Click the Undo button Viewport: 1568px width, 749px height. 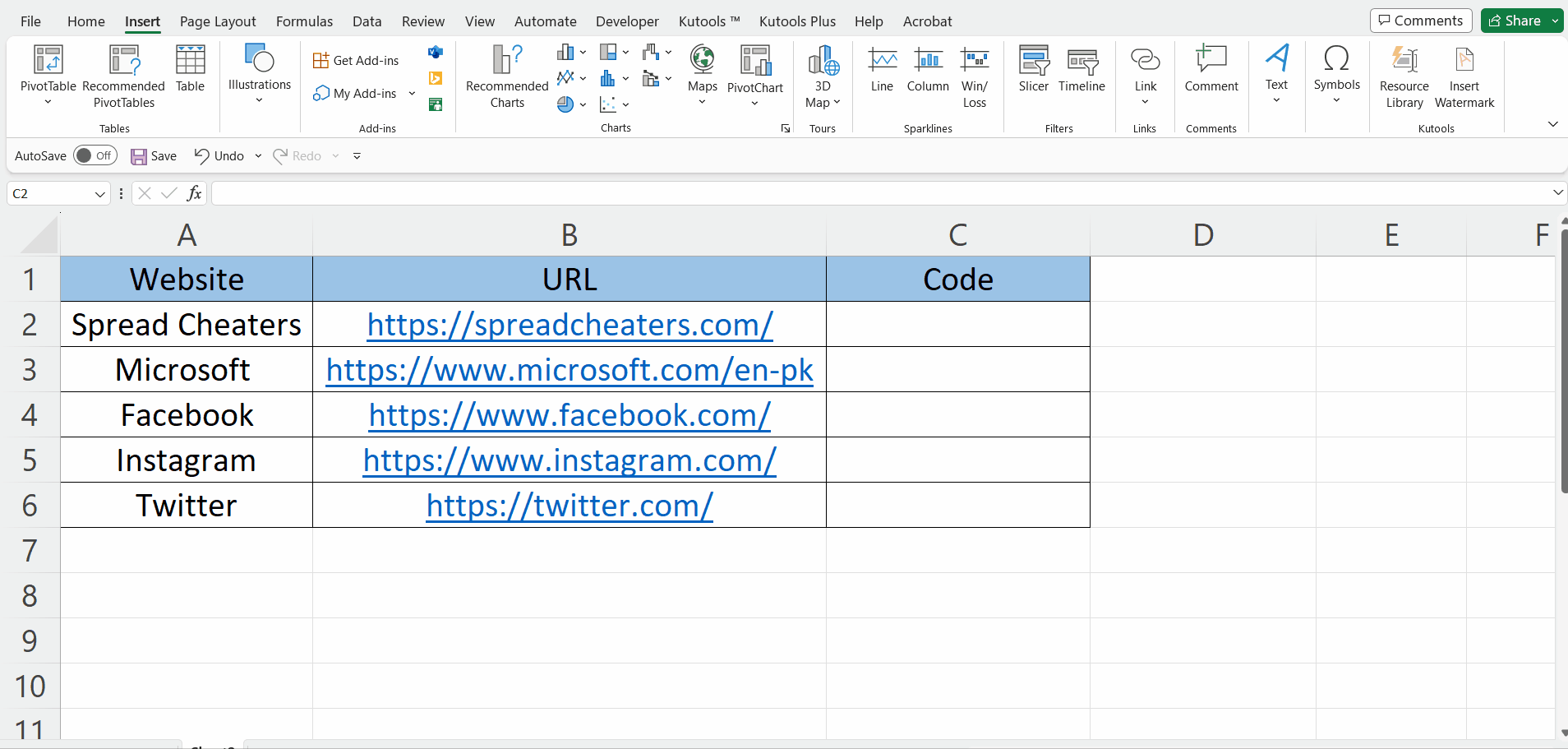tap(219, 155)
